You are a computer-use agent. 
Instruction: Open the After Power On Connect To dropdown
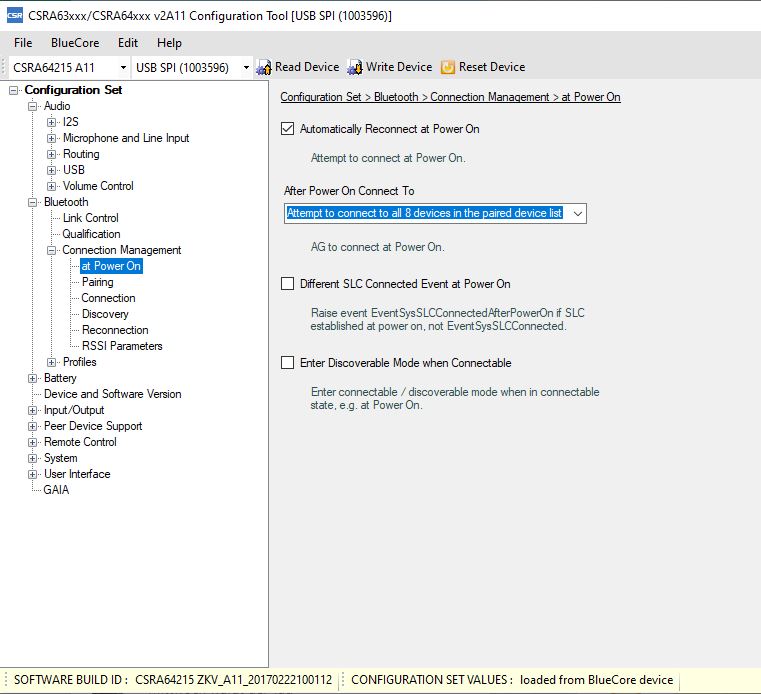(577, 213)
